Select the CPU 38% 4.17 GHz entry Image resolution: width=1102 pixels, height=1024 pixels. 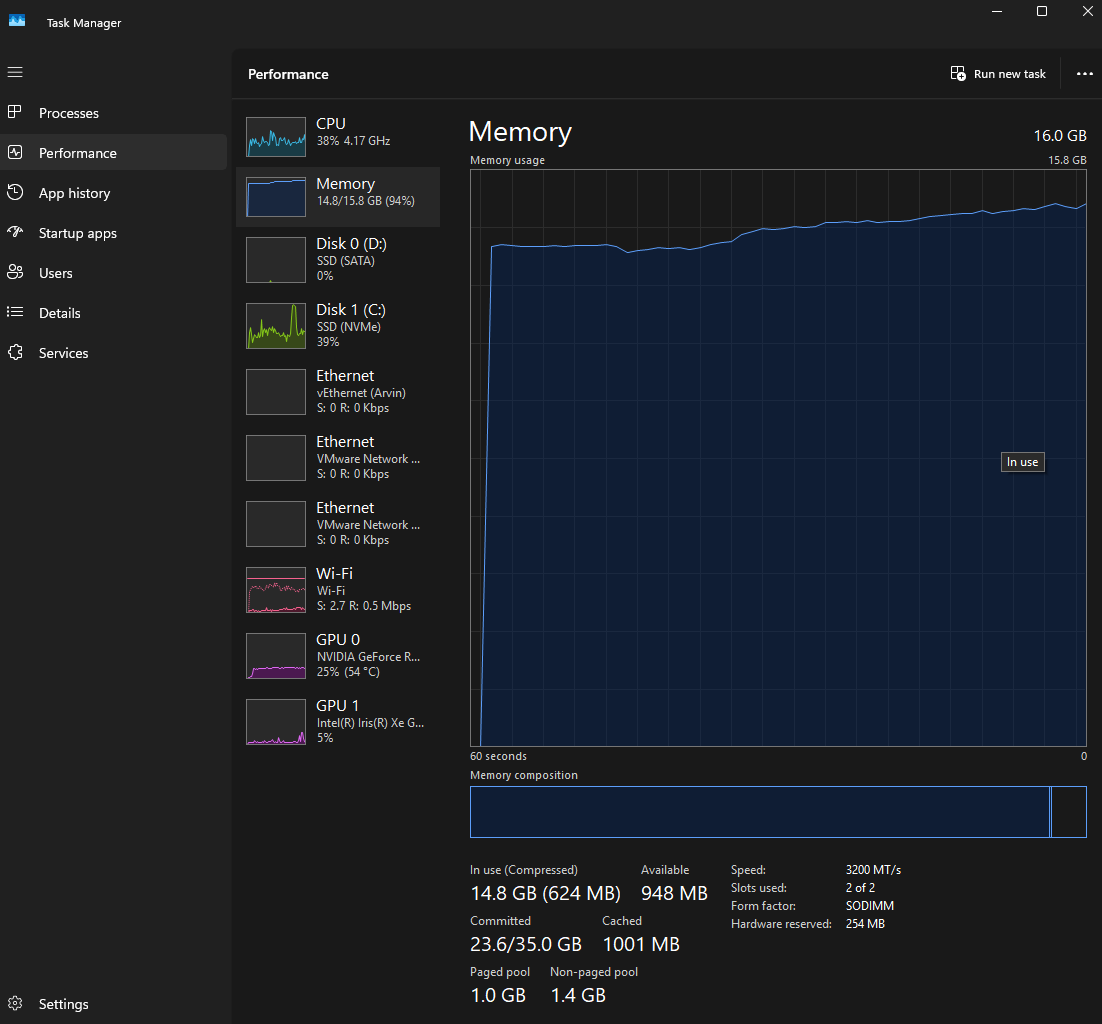338,136
